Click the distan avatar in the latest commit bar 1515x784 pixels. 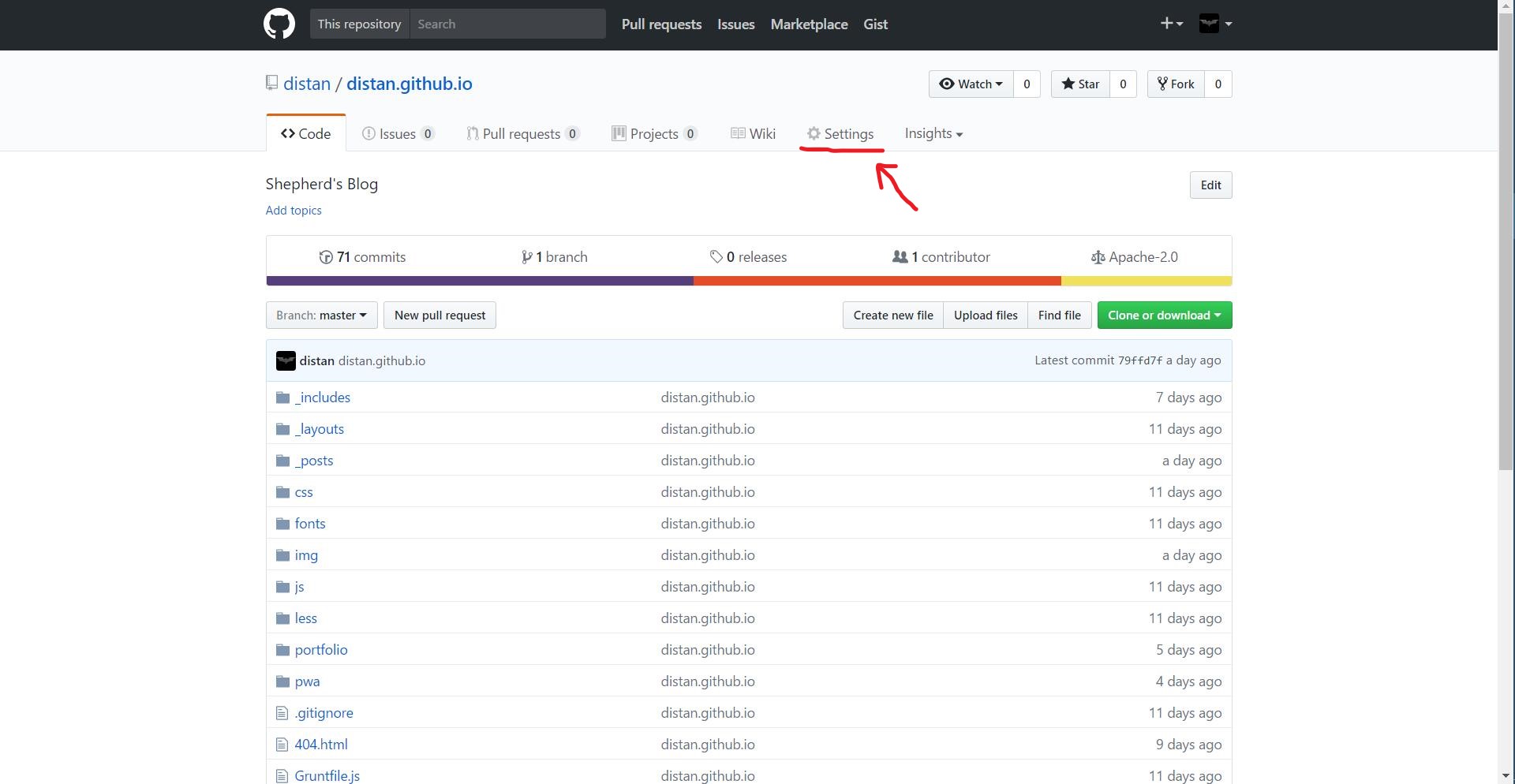click(x=286, y=360)
